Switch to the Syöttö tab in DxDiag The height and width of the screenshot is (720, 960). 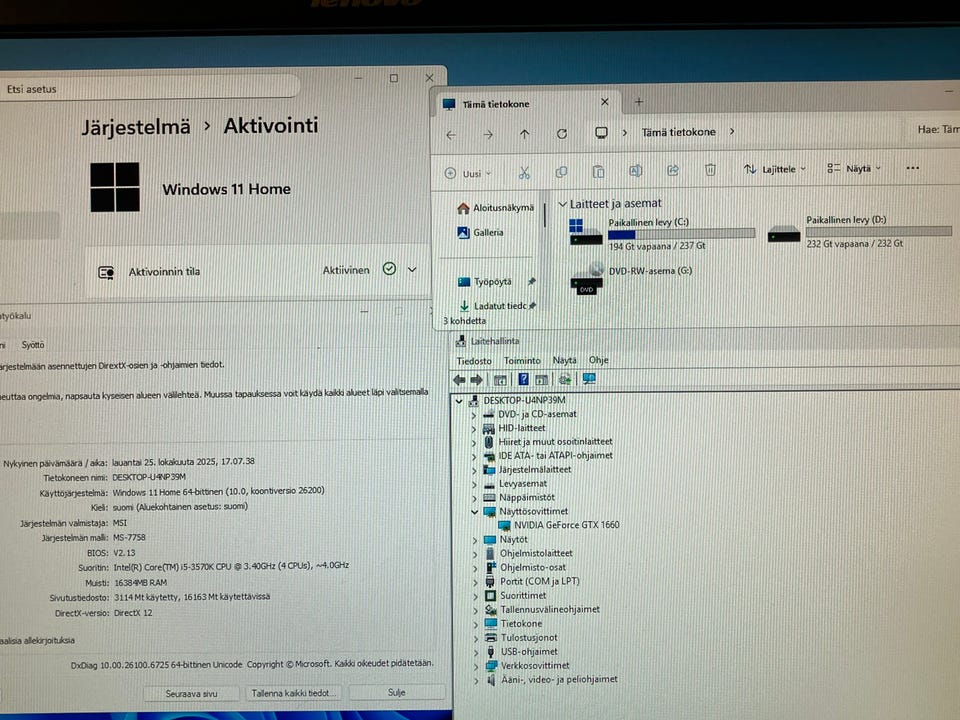pyautogui.click(x=32, y=345)
